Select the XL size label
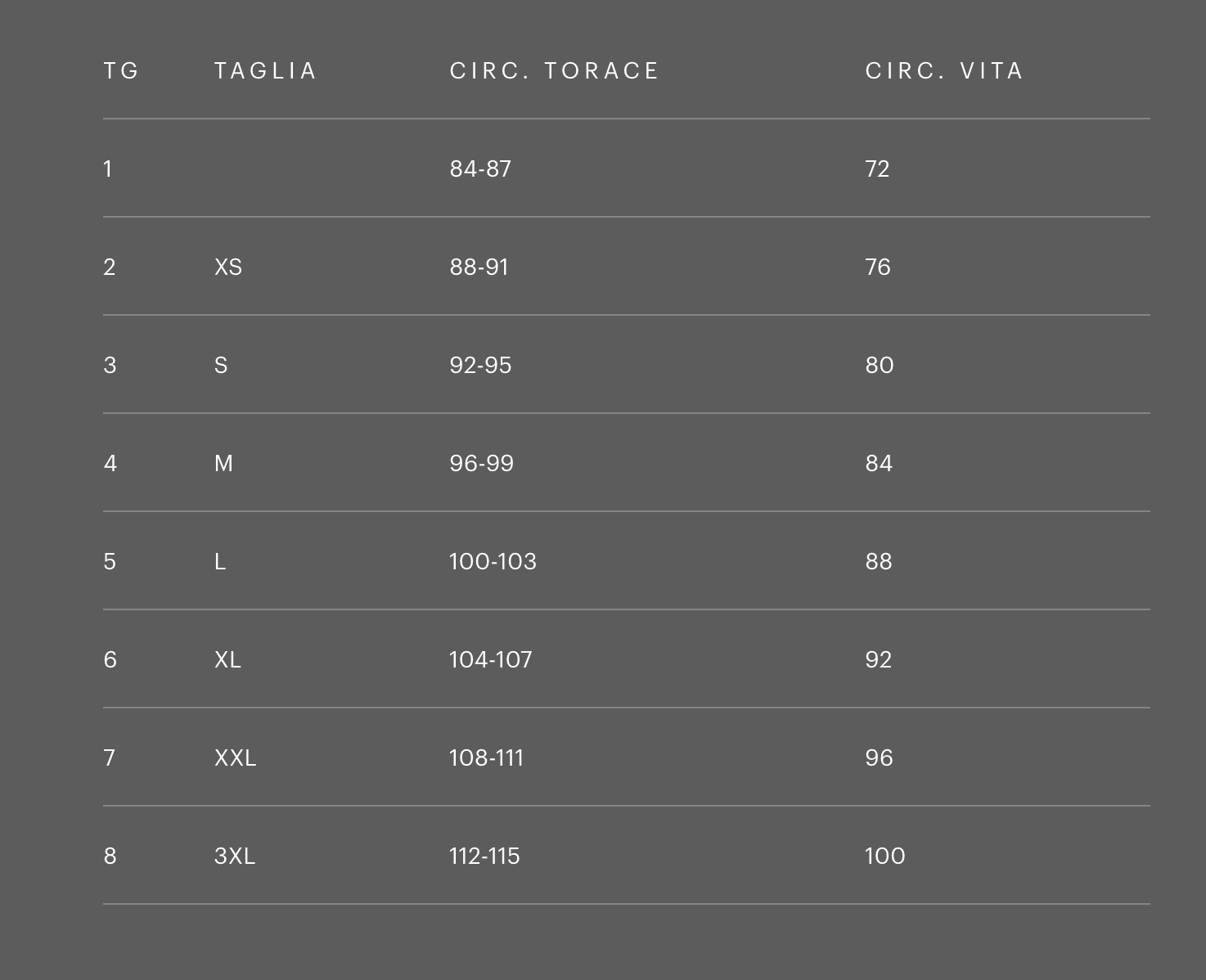 227,660
